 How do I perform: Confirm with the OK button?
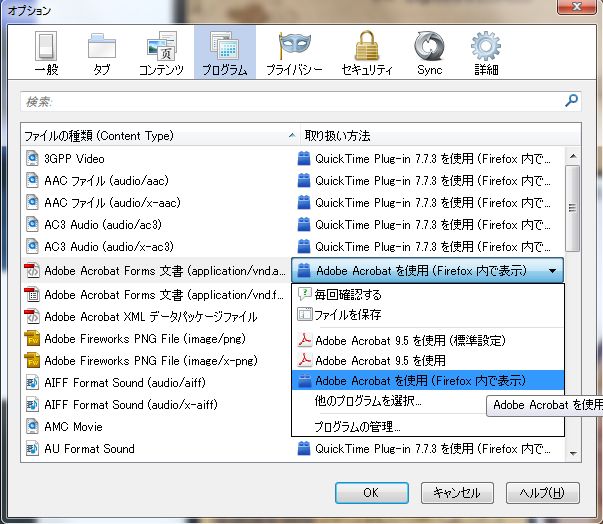coord(371,493)
